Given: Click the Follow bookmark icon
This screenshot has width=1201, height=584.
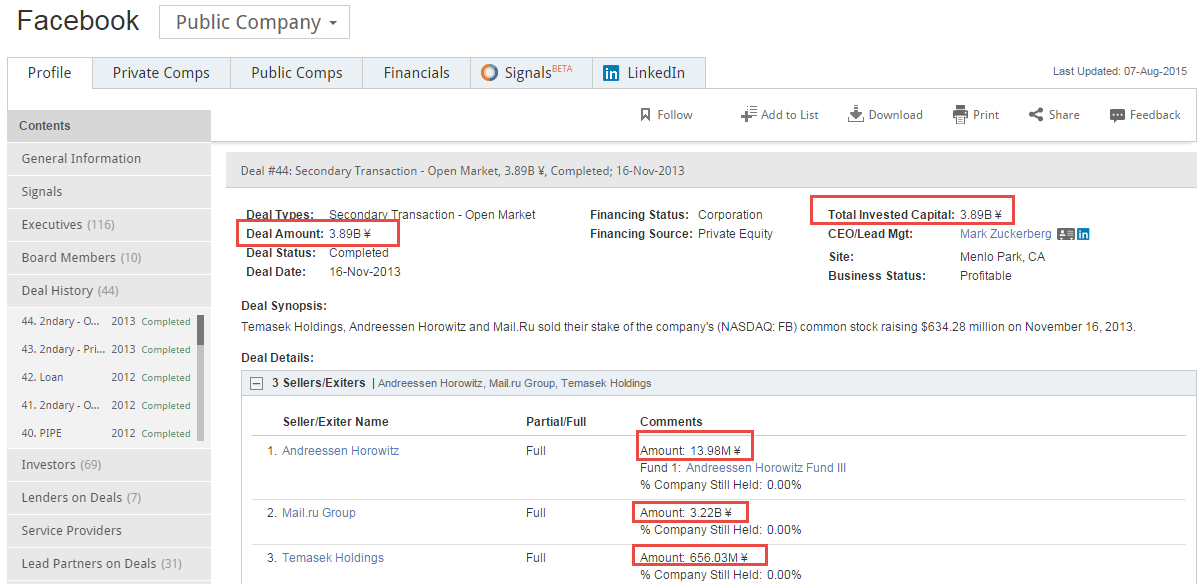Looking at the screenshot, I should coord(646,115).
